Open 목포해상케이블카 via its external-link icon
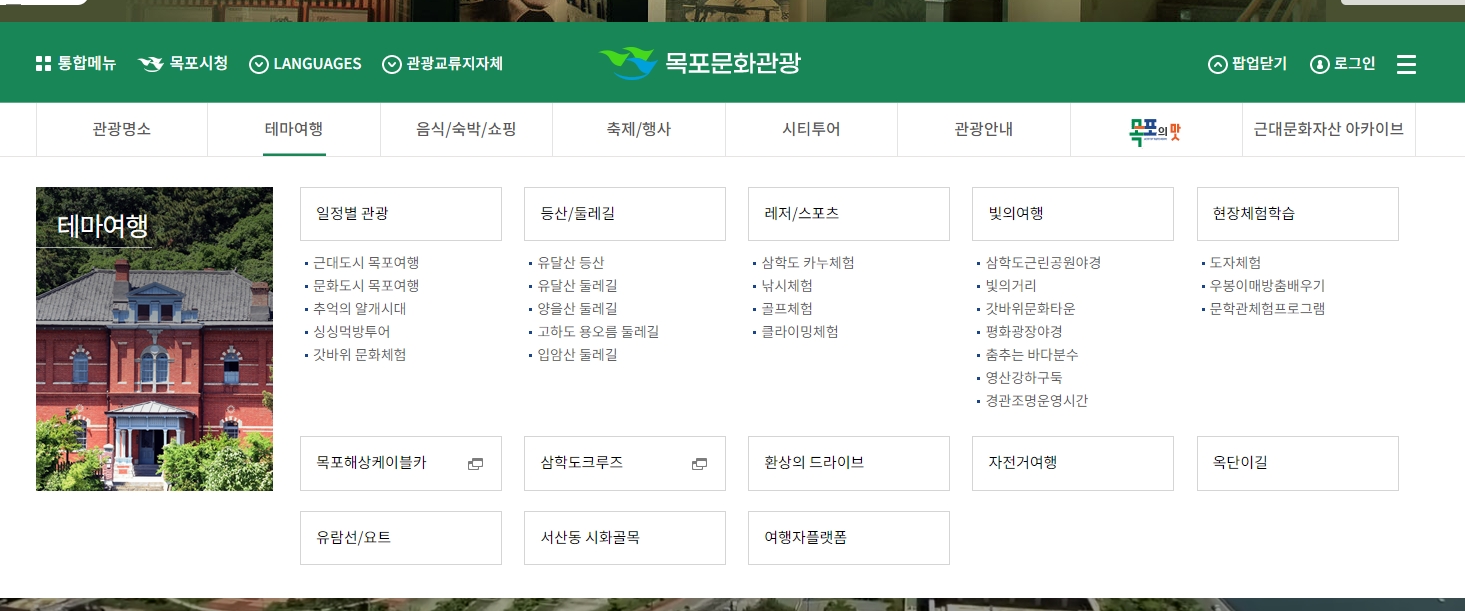This screenshot has height=611, width=1465. coord(474,464)
